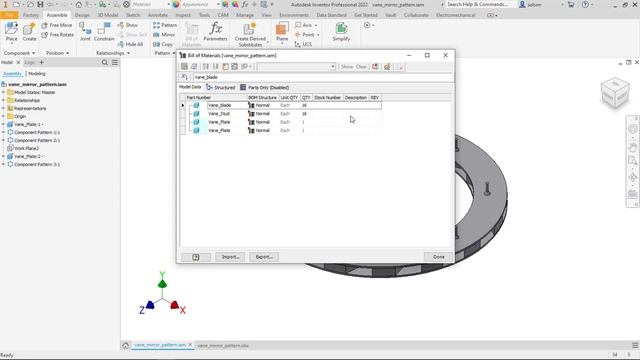Click add browser tab plus icon
The height and width of the screenshot is (360, 640).
[x=41, y=62]
